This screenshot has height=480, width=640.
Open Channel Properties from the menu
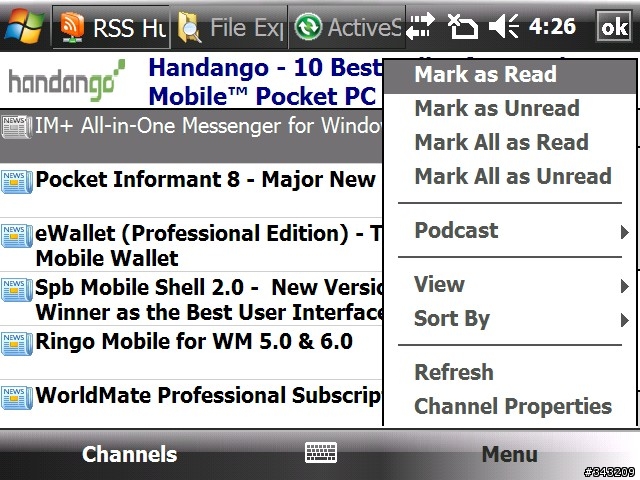pos(510,407)
